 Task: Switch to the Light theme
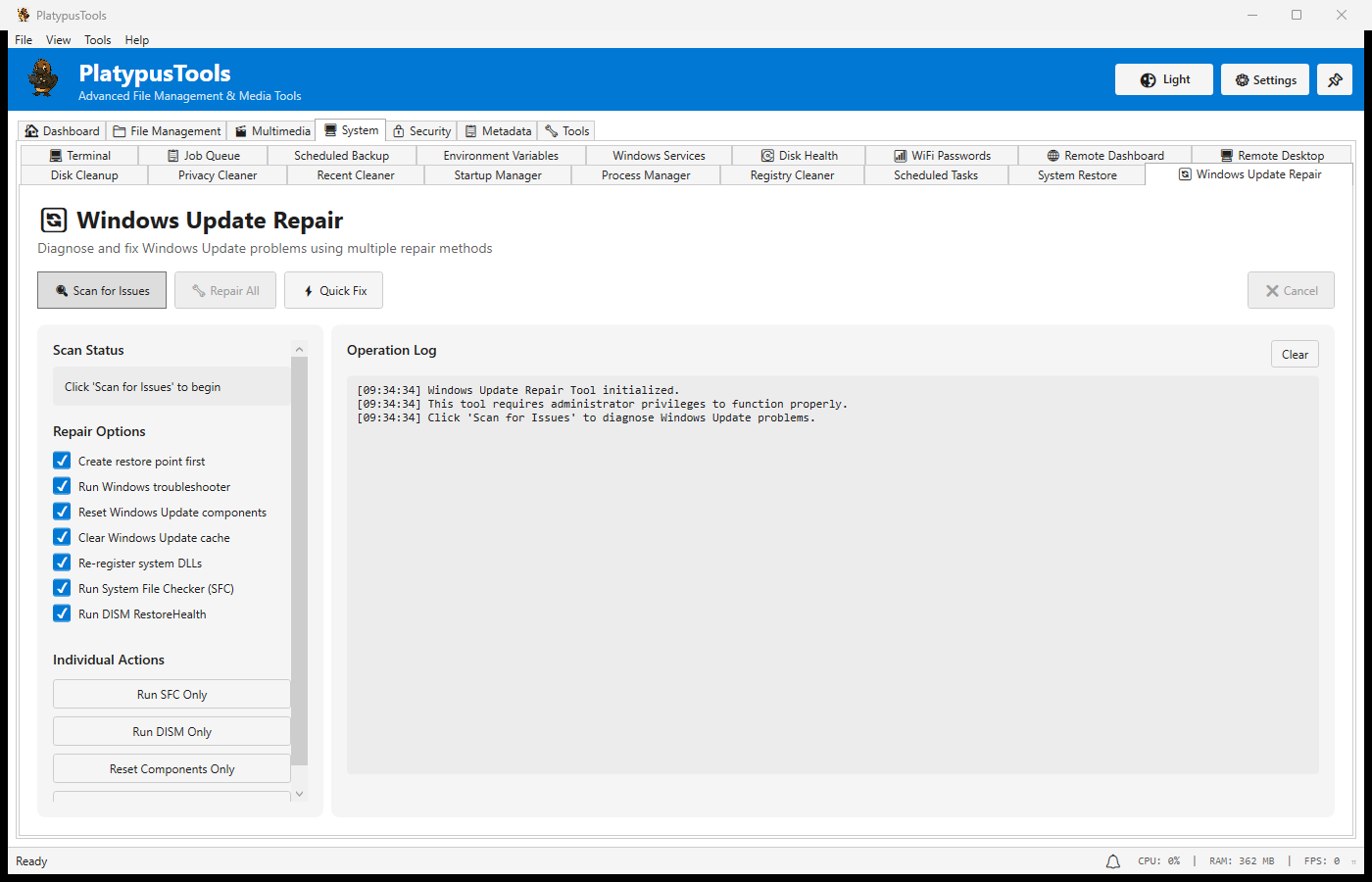1163,79
